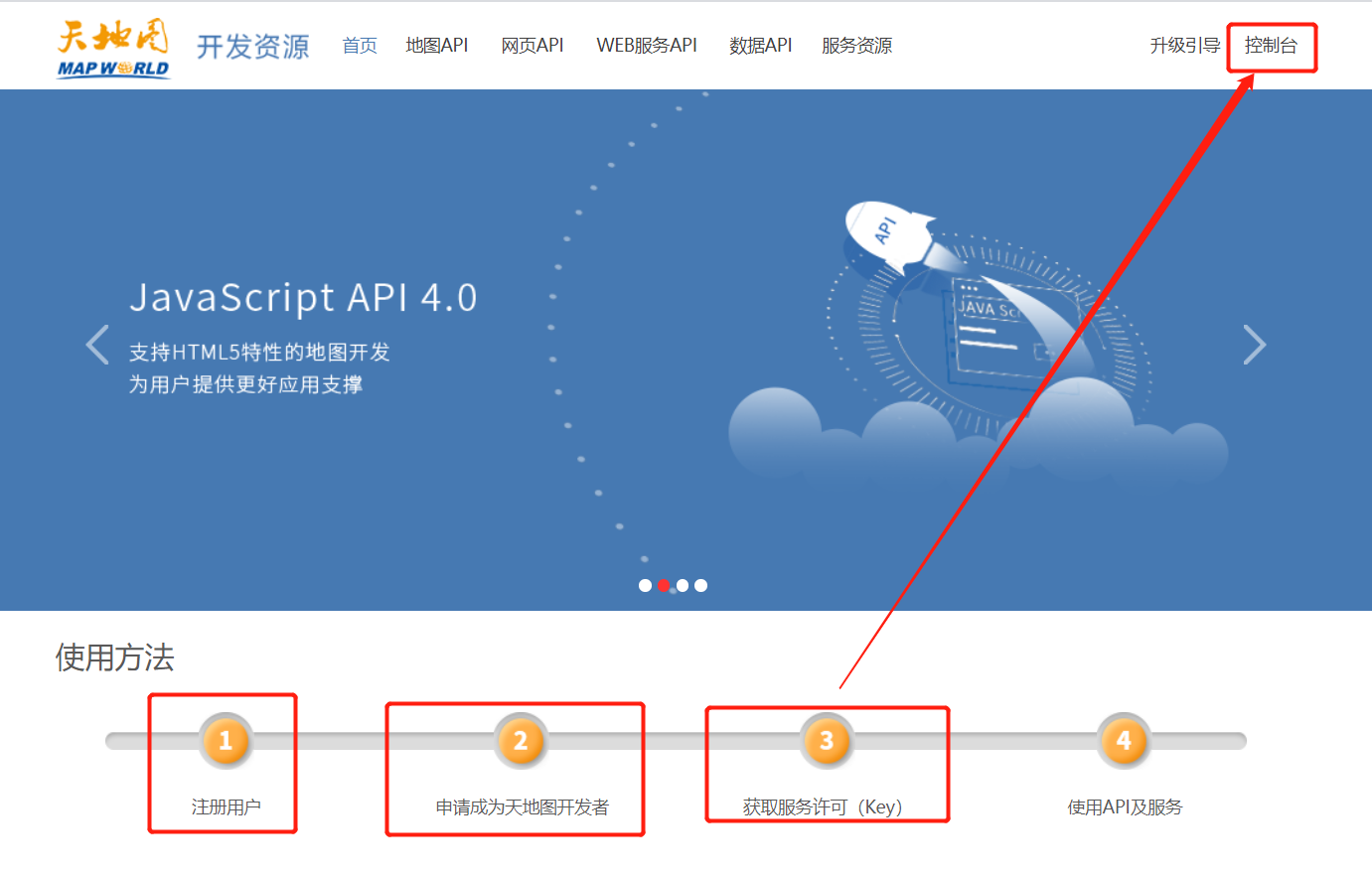Open the WEB服务API menu
This screenshot has width=1372, height=878.
click(x=646, y=45)
